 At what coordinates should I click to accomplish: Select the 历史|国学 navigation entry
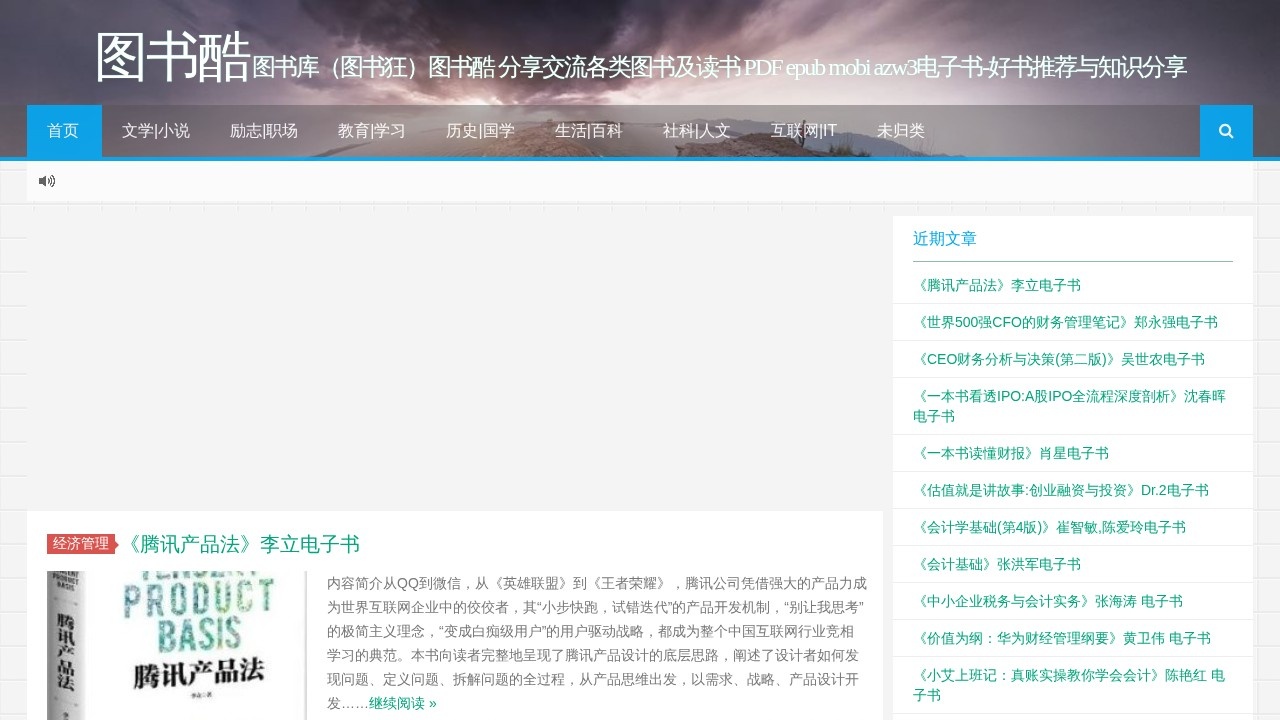480,131
